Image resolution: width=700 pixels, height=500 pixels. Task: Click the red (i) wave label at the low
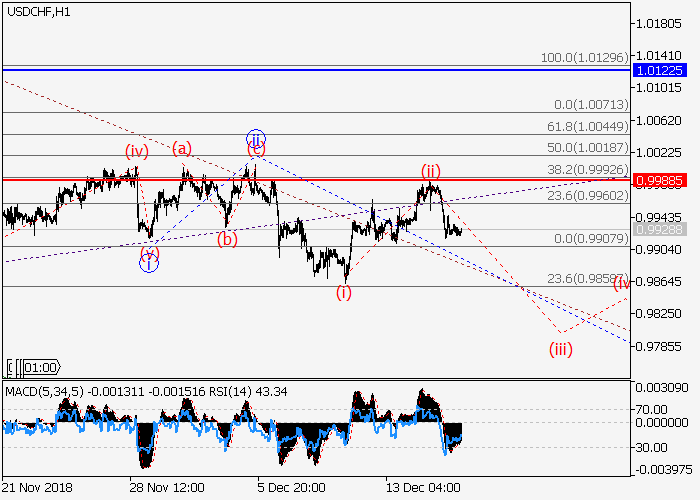point(343,292)
